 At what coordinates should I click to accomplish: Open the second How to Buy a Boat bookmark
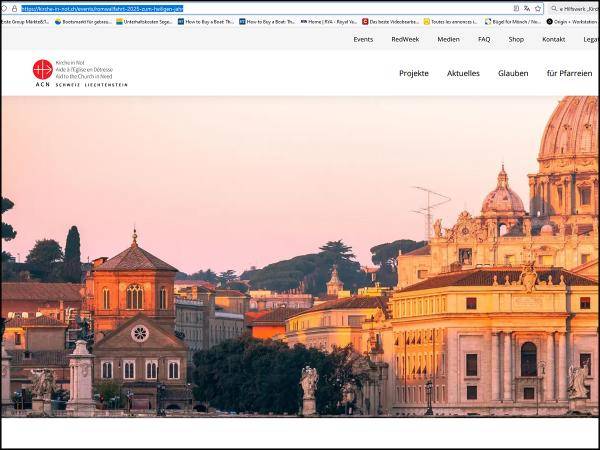click(267, 22)
